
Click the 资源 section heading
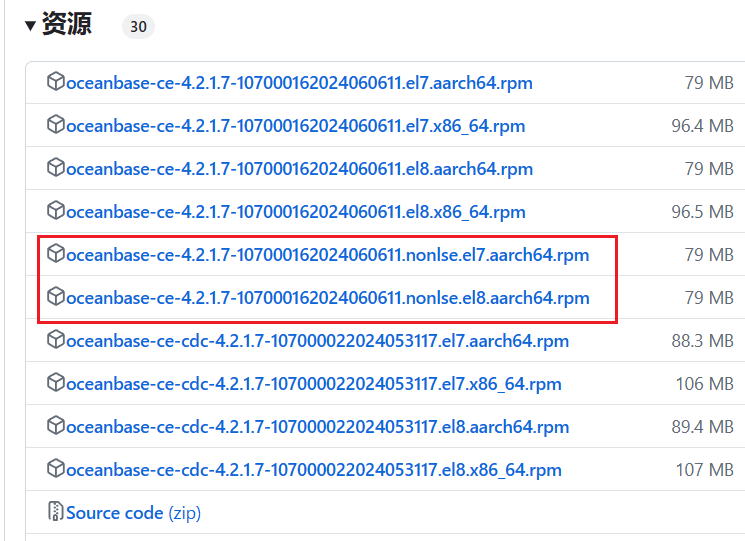(67, 24)
